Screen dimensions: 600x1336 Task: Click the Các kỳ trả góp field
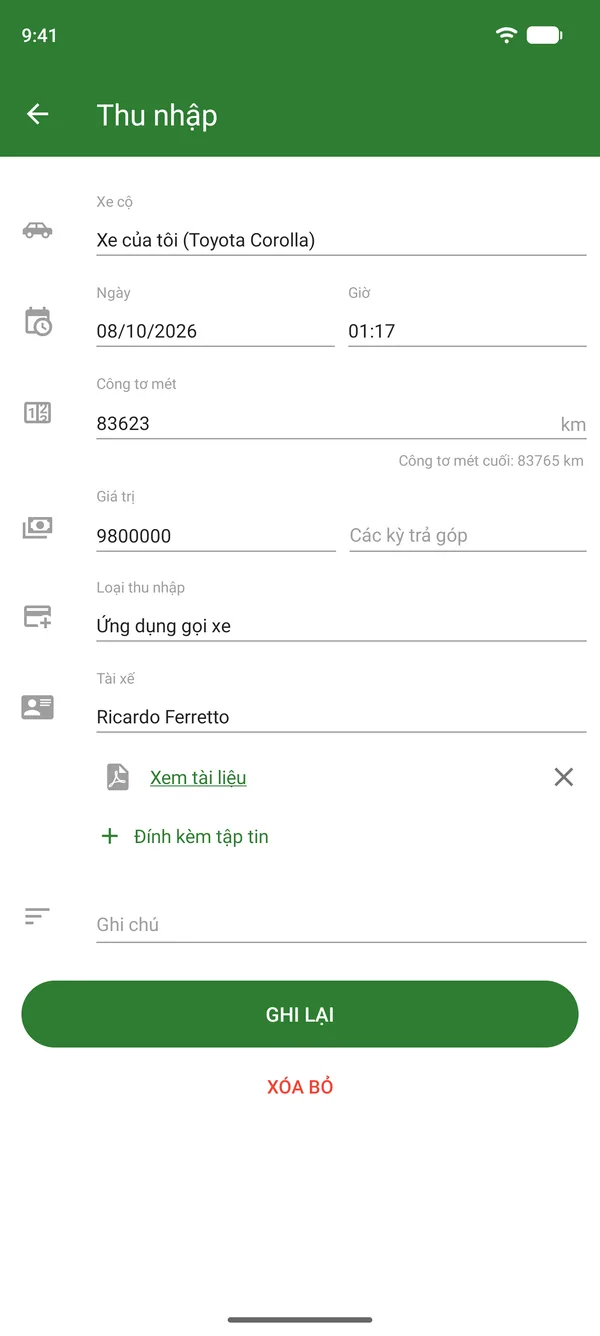click(x=467, y=536)
